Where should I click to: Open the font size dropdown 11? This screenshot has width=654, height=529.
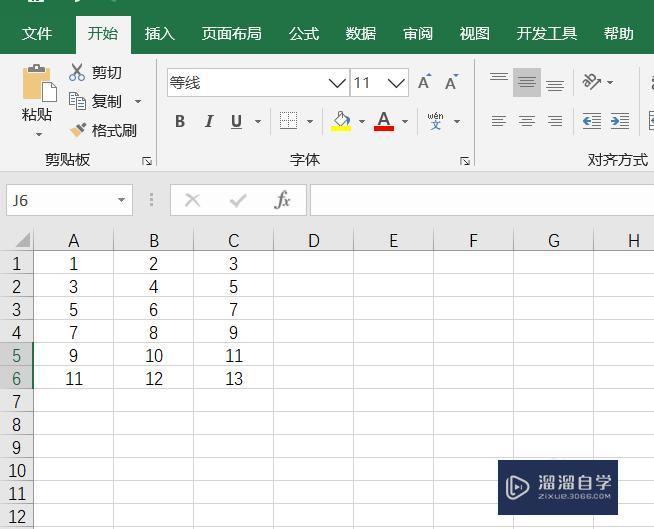(x=396, y=83)
